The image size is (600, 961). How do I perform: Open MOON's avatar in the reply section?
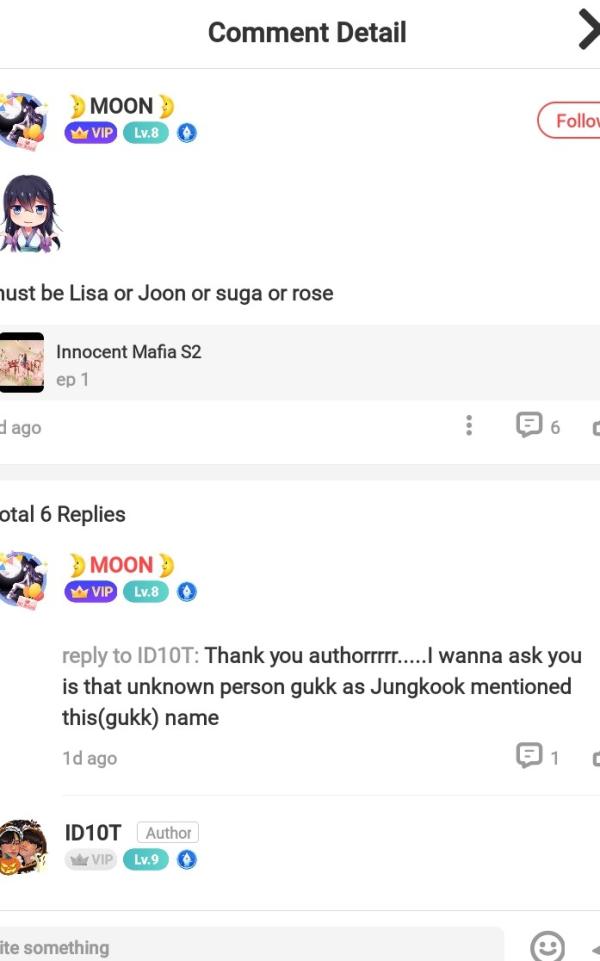point(22,579)
